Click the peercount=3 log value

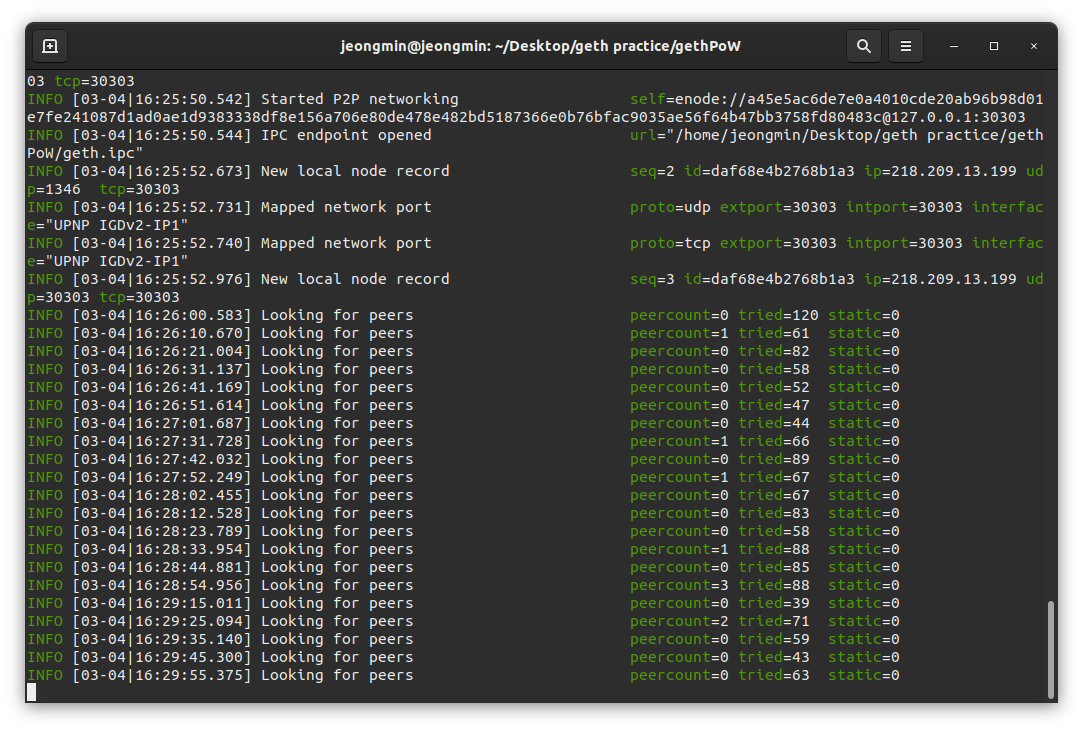pos(679,585)
